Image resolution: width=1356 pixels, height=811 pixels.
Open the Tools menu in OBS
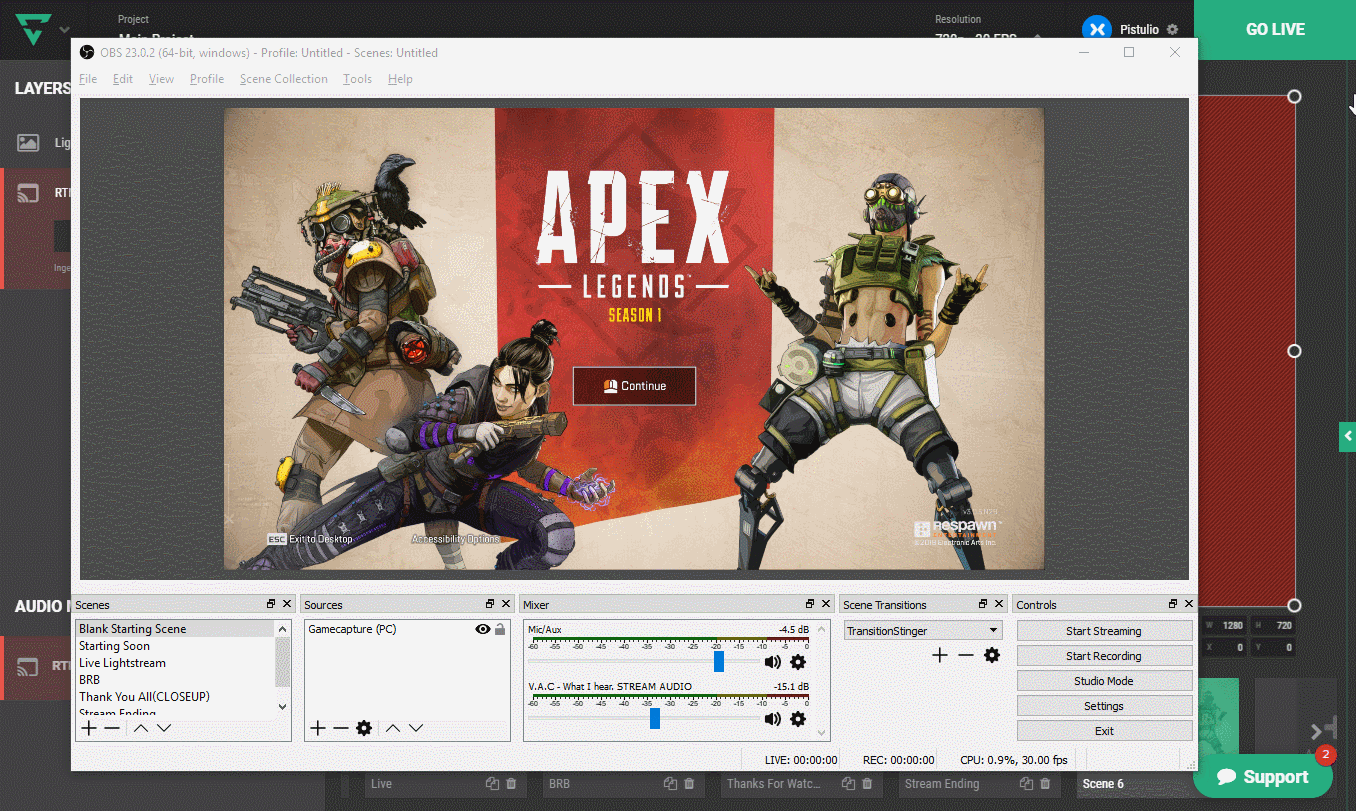(357, 79)
